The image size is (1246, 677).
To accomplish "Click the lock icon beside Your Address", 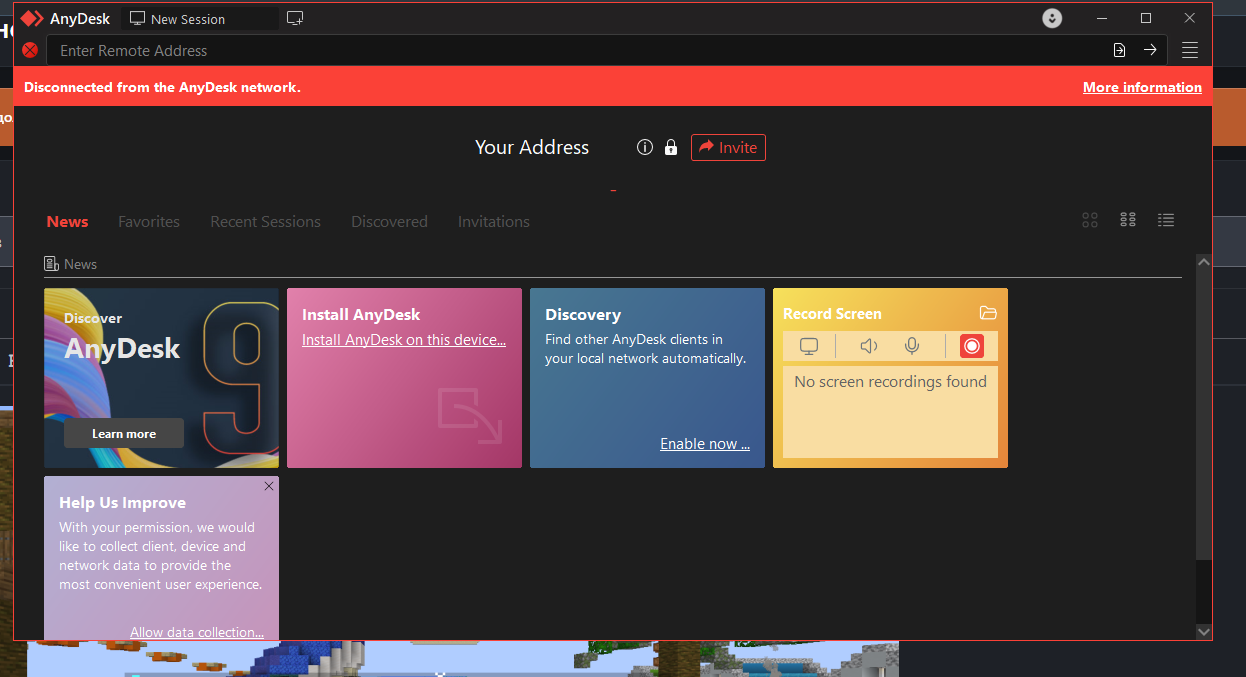I will tap(671, 147).
